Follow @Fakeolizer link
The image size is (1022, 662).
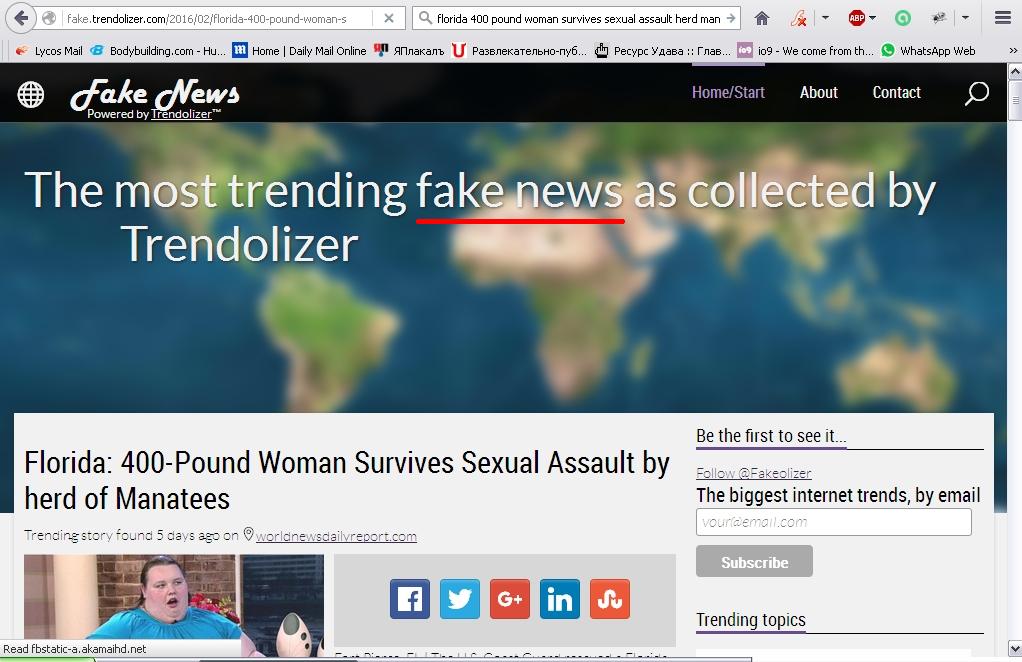753,473
